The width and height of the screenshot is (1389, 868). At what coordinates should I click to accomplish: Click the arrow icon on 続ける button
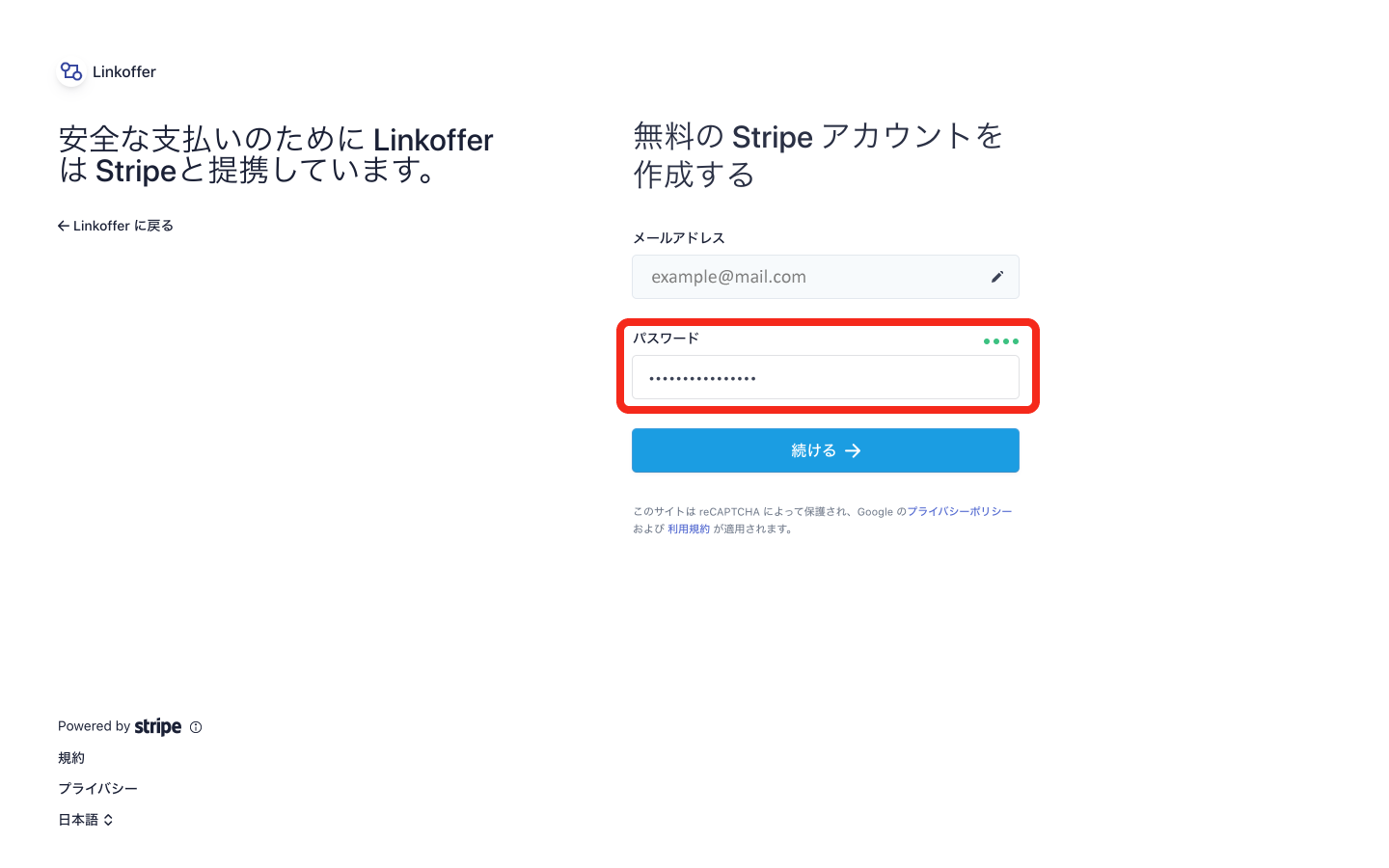pyautogui.click(x=853, y=450)
